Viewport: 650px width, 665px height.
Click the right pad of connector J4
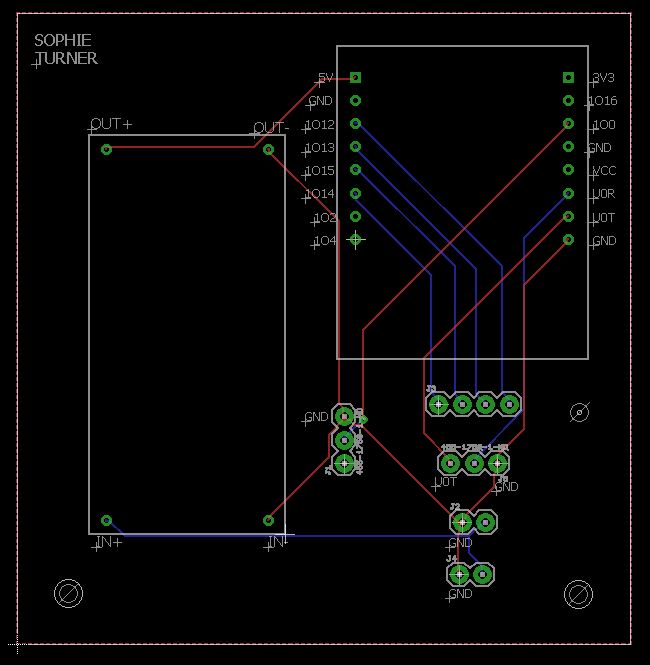[483, 574]
